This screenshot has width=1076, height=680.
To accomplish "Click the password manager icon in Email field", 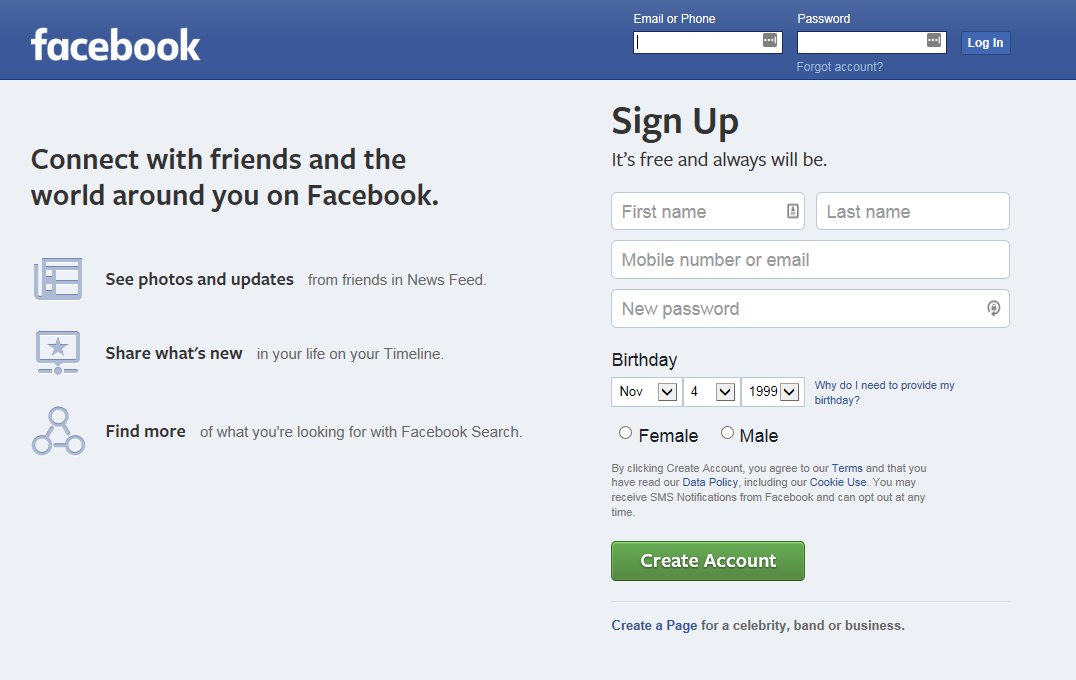I will [x=770, y=40].
